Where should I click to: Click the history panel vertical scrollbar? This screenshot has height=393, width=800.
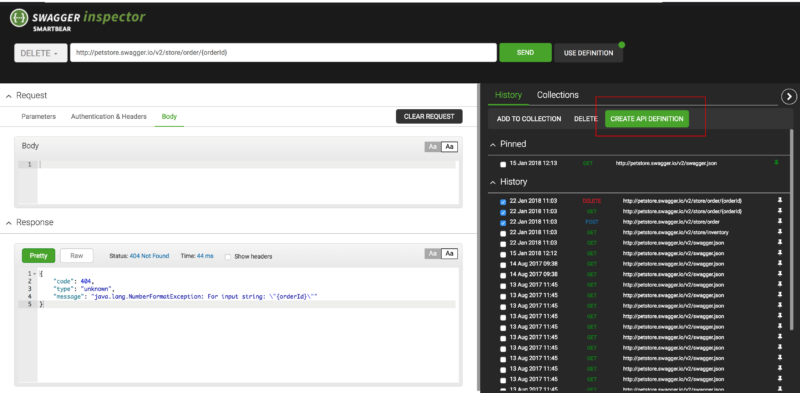[x=791, y=230]
